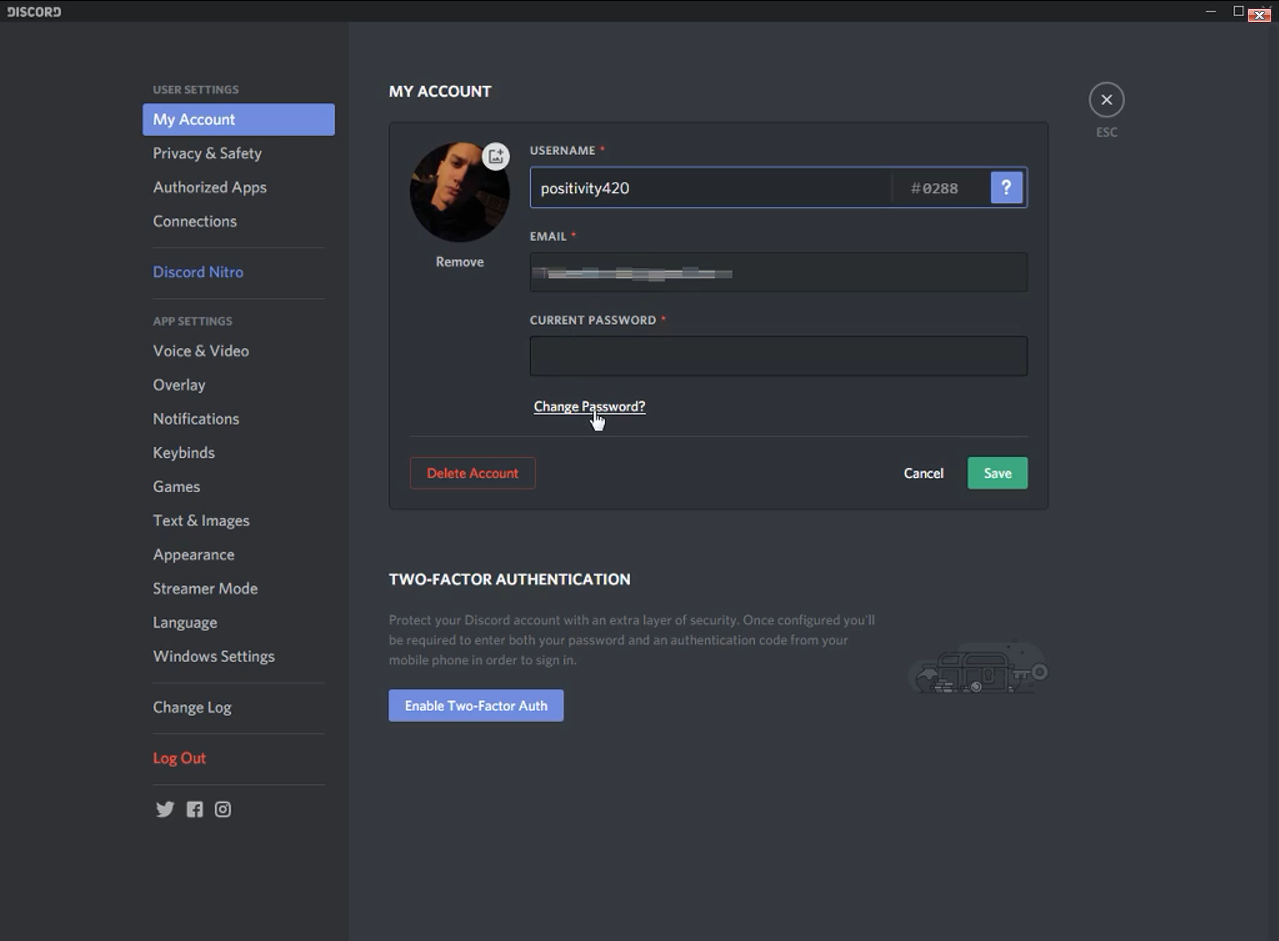Click into the Username text field

point(710,188)
